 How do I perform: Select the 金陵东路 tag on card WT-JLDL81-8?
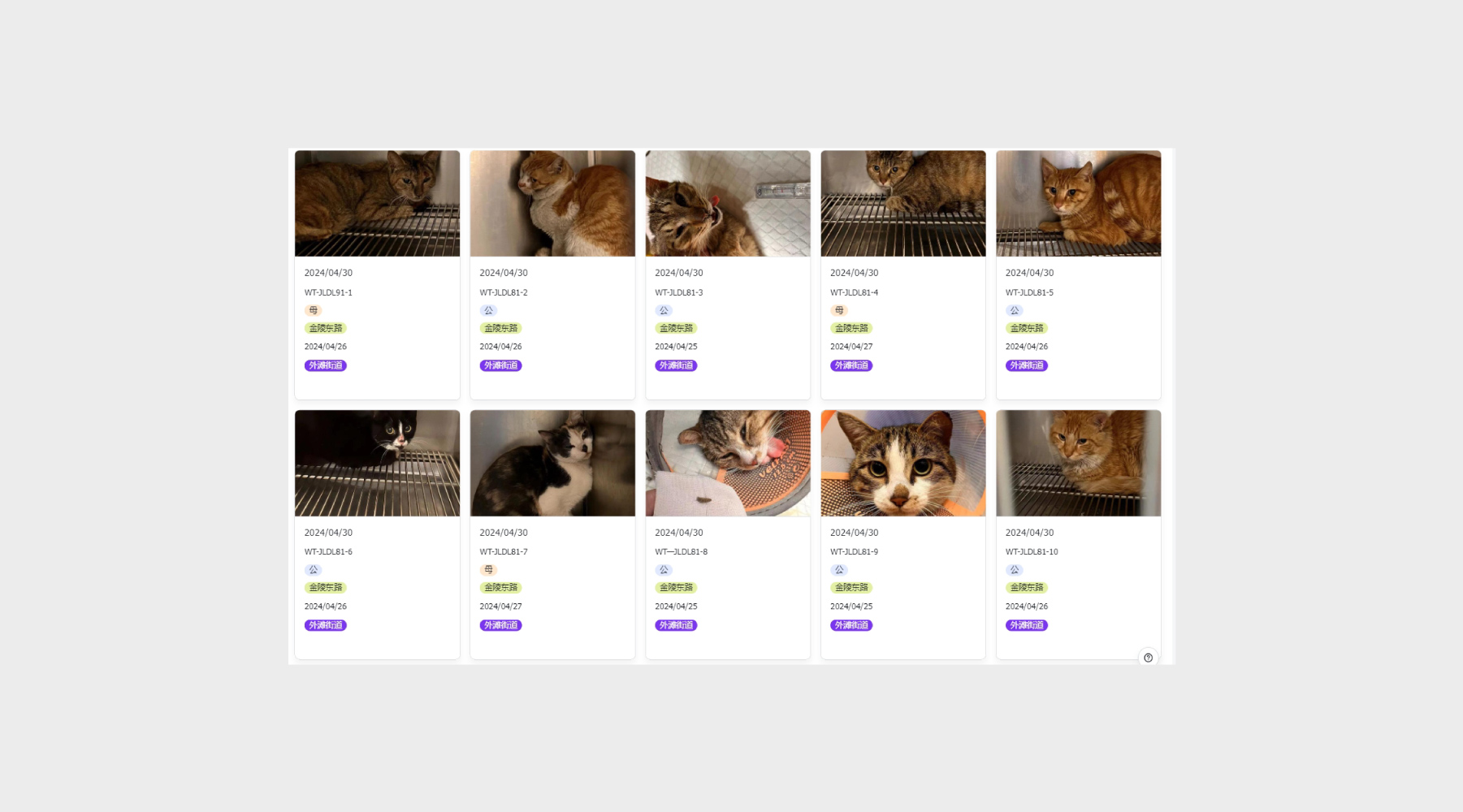(x=676, y=588)
